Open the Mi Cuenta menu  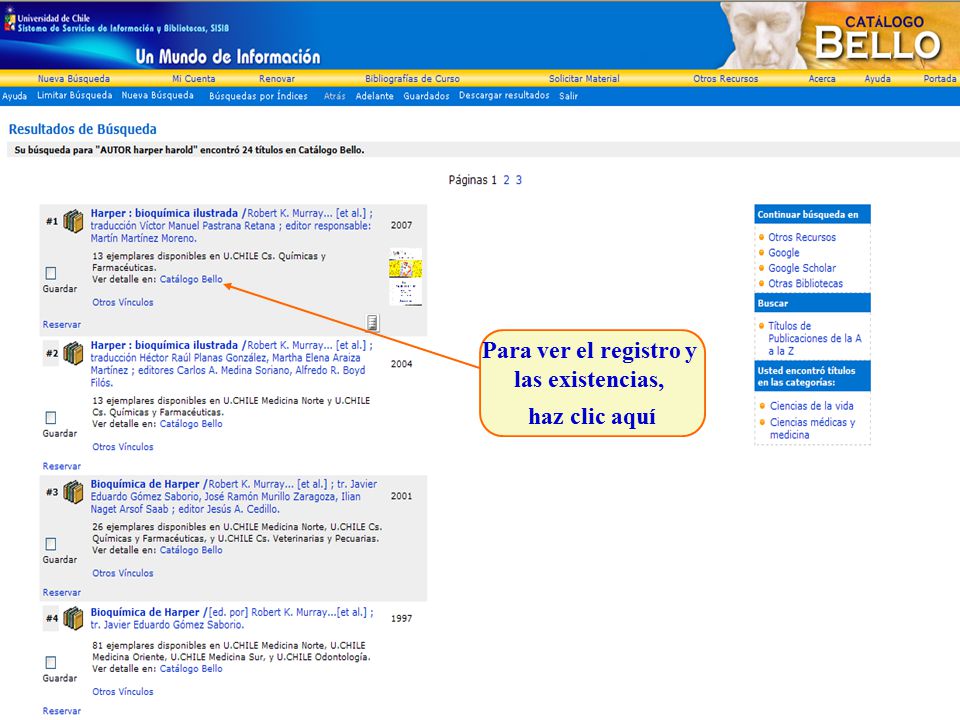click(193, 78)
